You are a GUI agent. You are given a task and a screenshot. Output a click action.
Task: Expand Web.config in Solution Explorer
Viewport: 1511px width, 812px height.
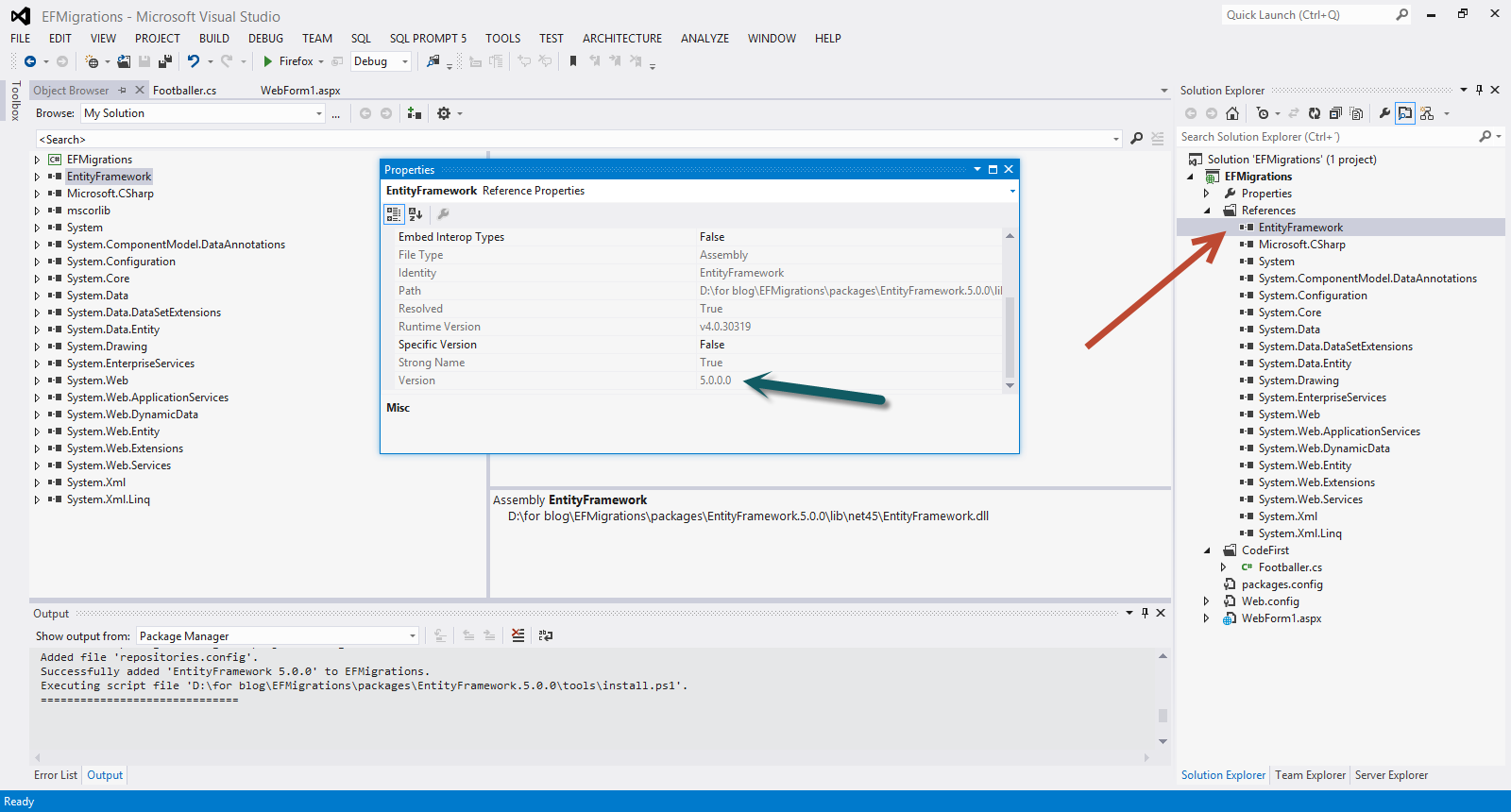(x=1206, y=601)
